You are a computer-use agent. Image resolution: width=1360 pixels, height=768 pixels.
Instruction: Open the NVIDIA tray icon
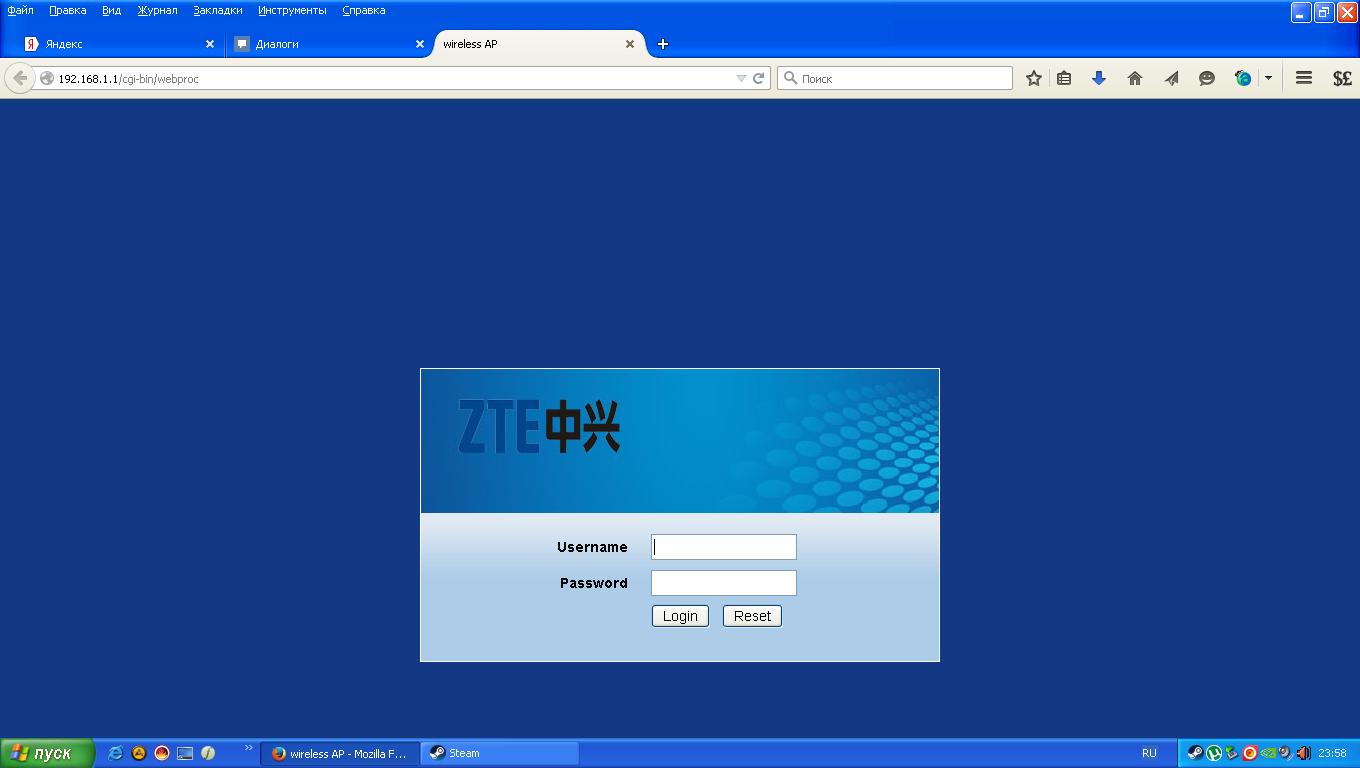(x=1267, y=753)
